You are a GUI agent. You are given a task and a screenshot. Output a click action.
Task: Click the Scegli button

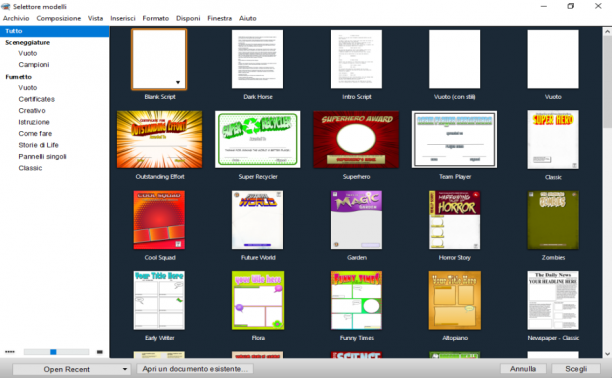click(576, 369)
